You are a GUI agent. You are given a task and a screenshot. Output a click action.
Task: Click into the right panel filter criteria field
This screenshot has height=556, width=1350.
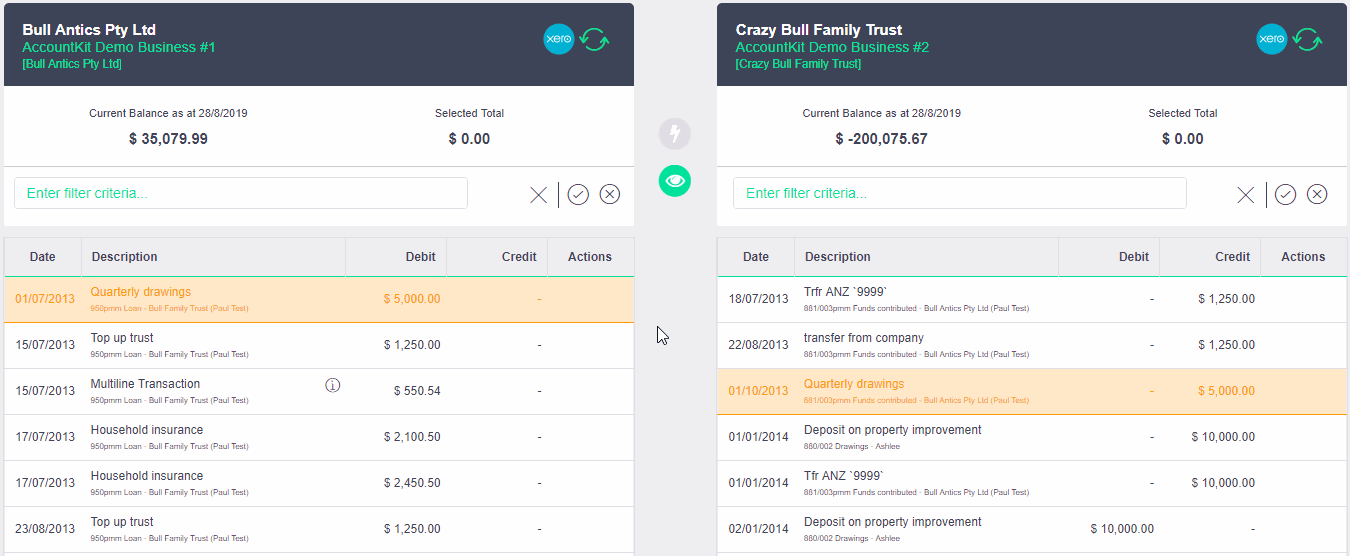(x=958, y=193)
